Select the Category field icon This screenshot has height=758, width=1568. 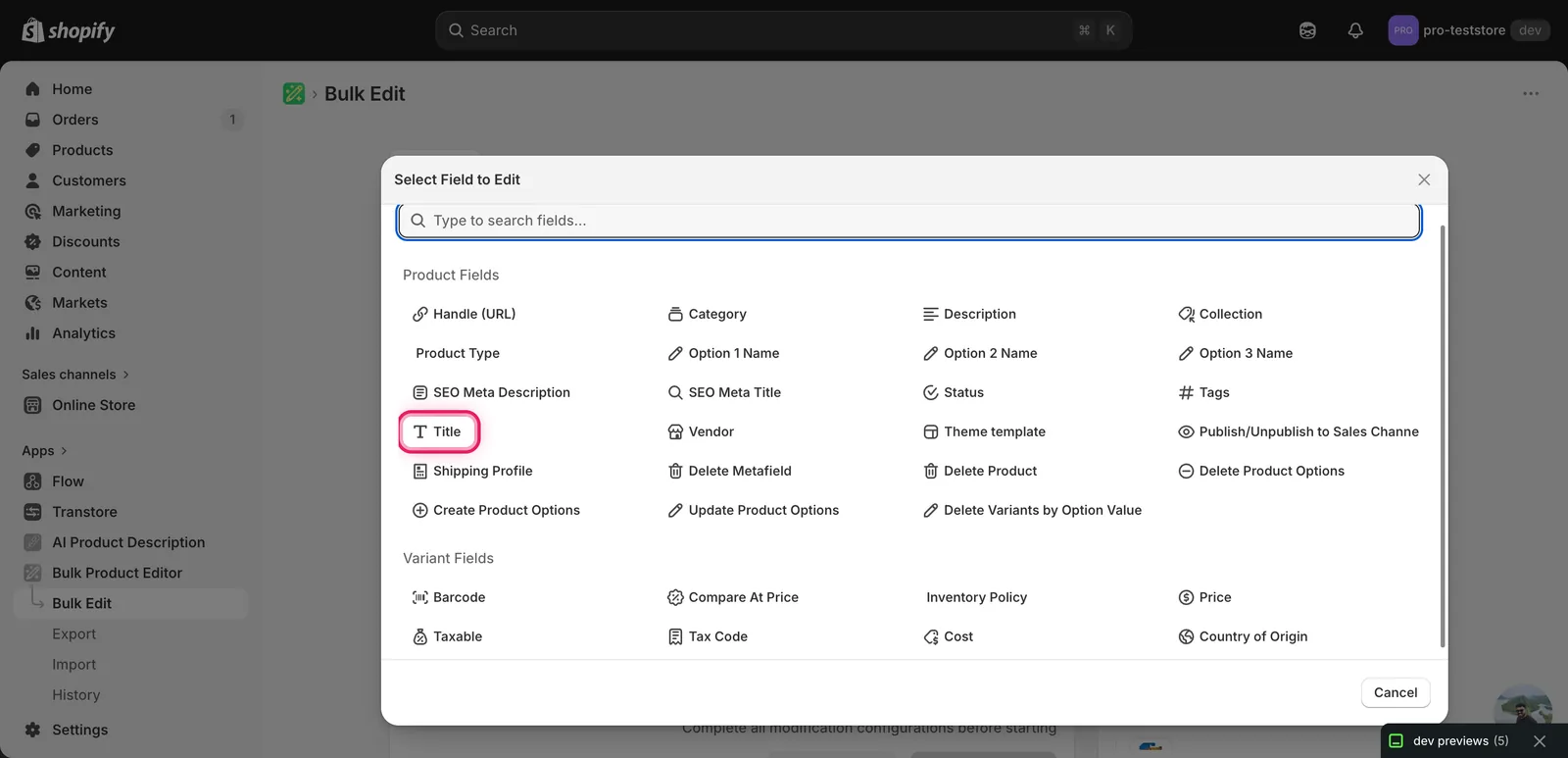click(675, 314)
